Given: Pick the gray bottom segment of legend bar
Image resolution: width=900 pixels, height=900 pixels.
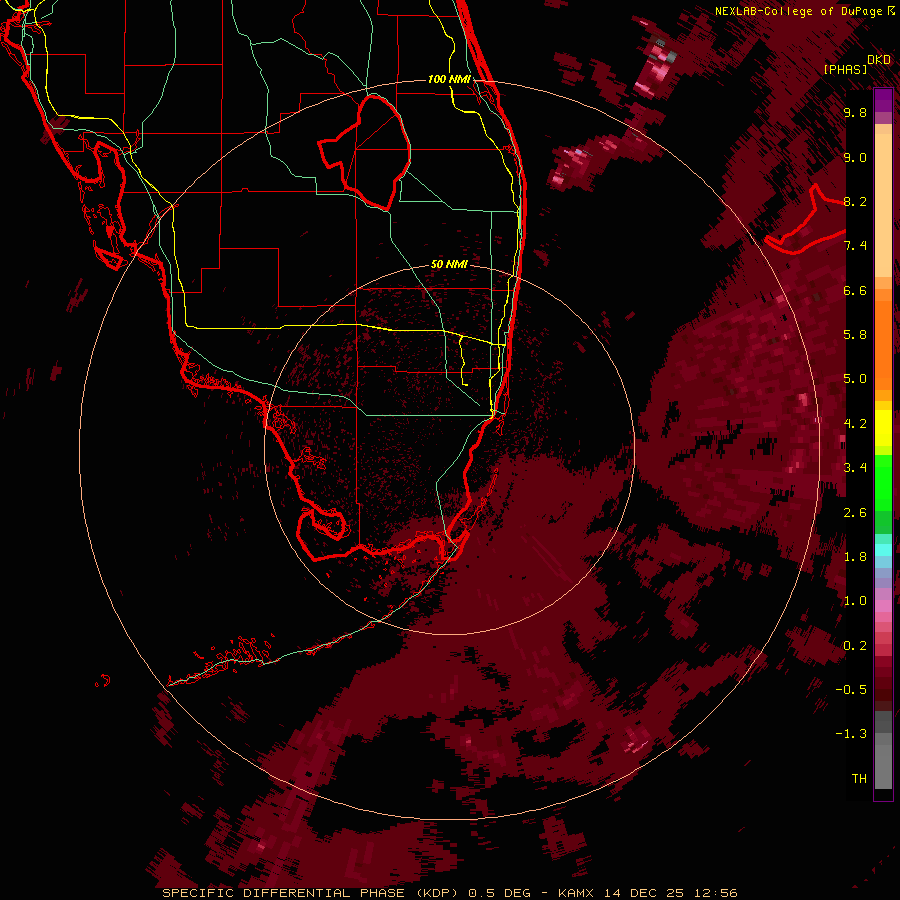Looking at the screenshot, I should pos(883,766).
